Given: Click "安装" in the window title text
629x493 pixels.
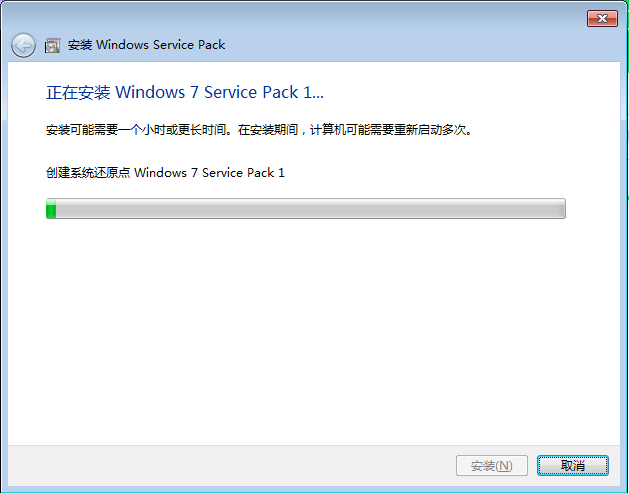Looking at the screenshot, I should tap(80, 45).
